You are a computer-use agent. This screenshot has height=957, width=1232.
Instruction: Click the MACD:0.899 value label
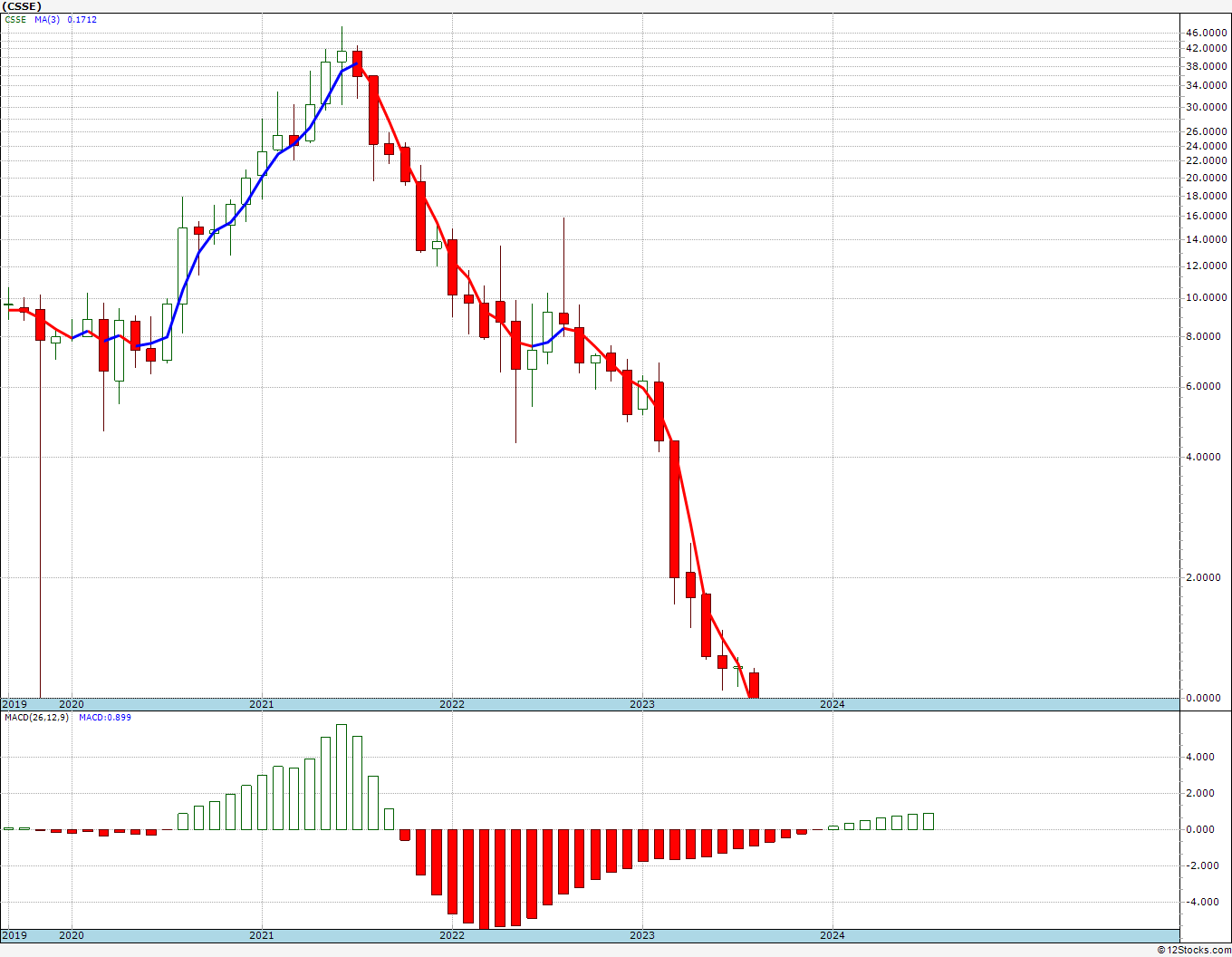pos(104,718)
